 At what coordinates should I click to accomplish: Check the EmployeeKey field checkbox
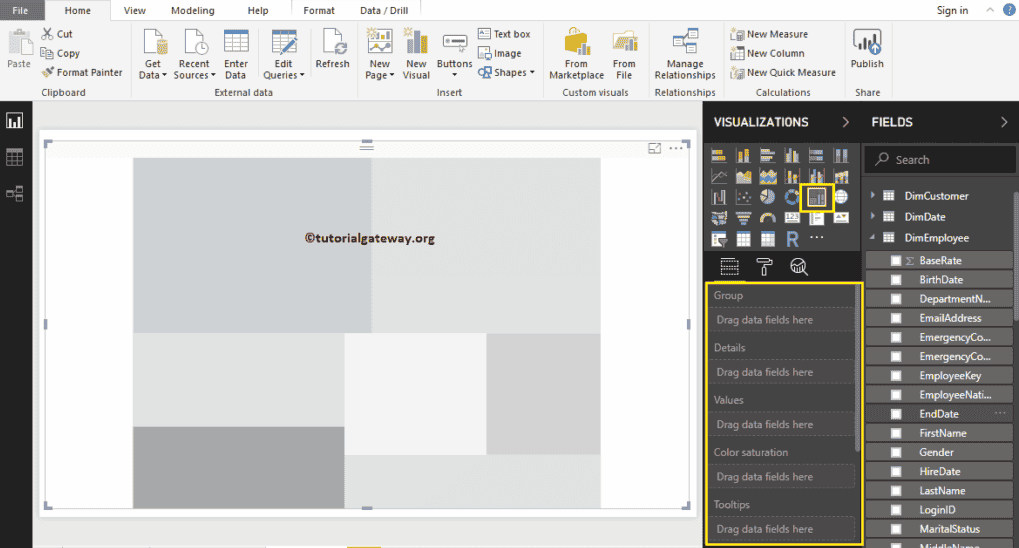pos(896,376)
